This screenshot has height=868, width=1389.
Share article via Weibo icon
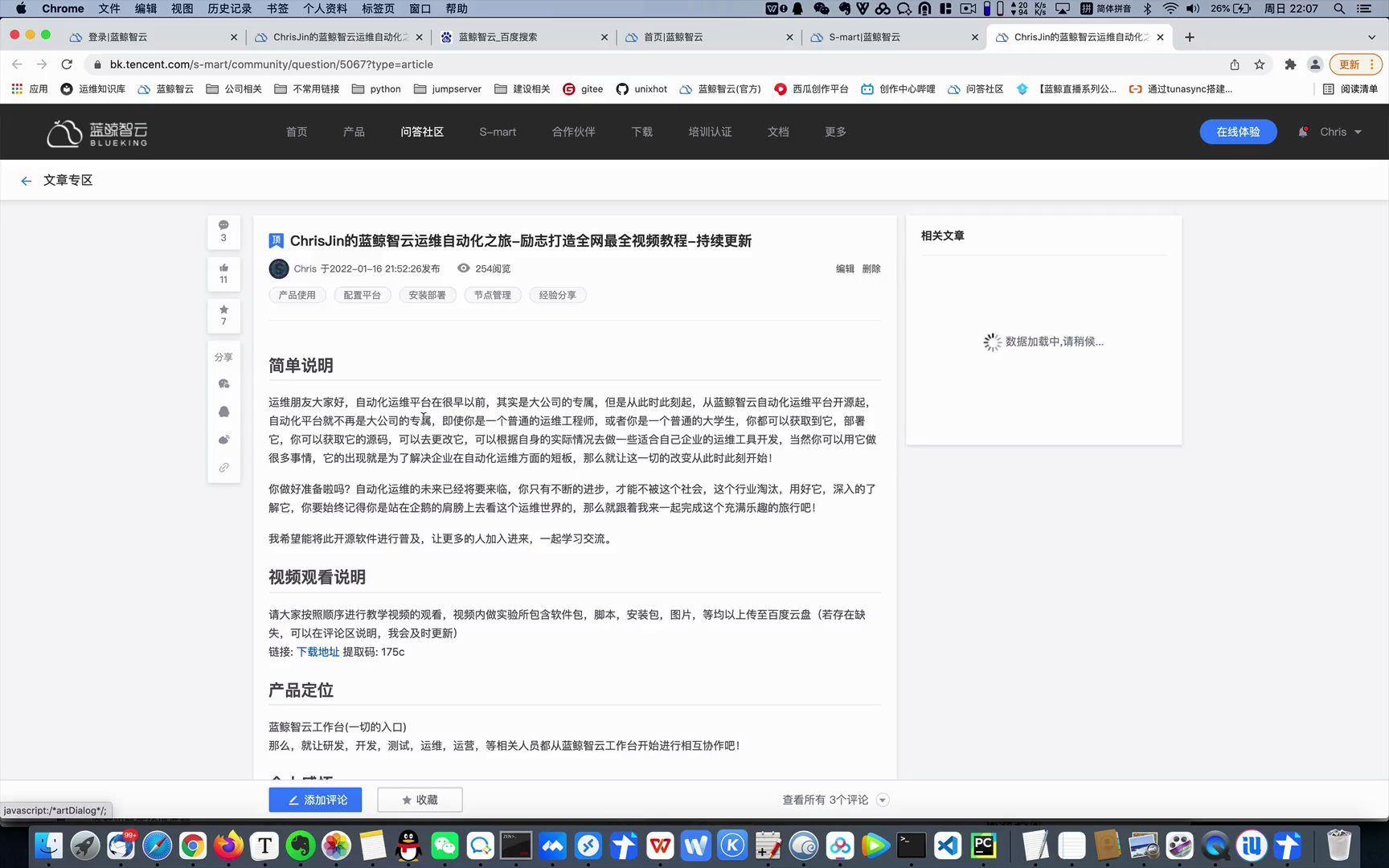coord(223,440)
